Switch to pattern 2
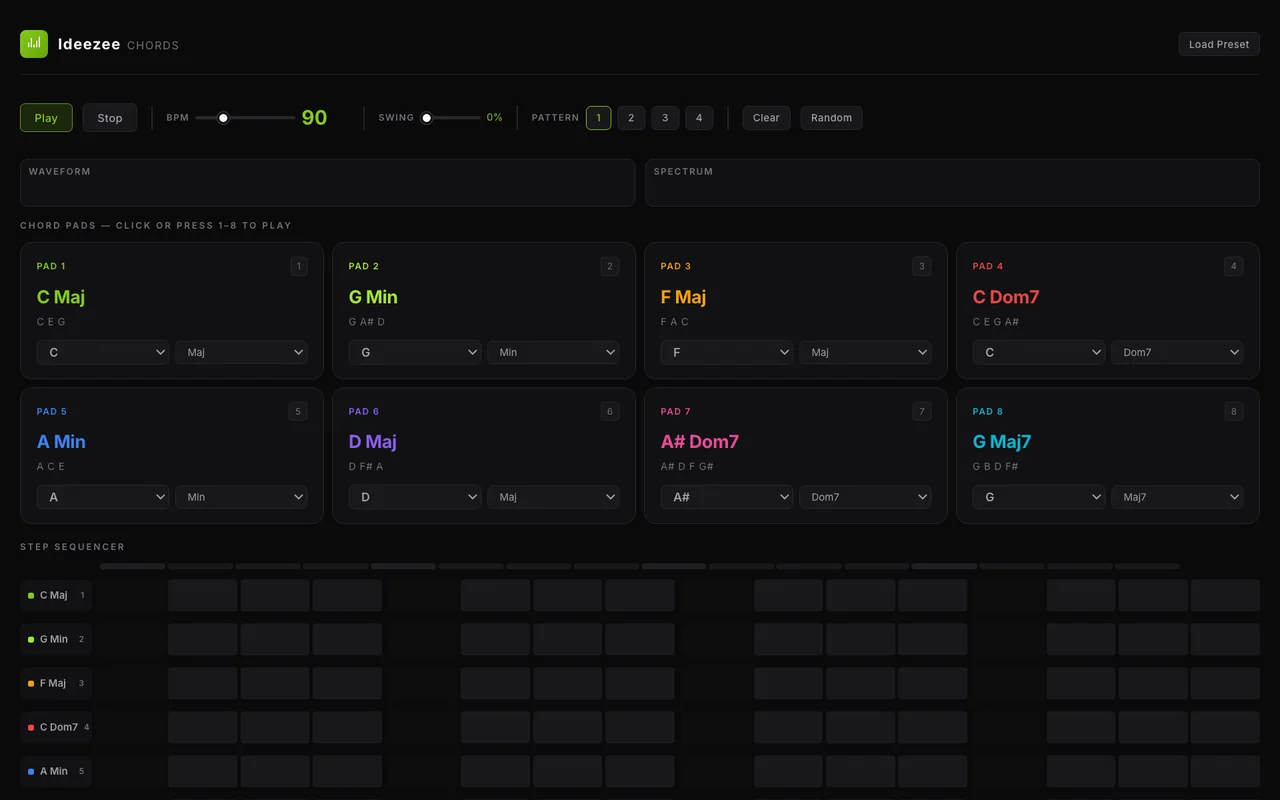Viewport: 1280px width, 800px height. pos(631,118)
